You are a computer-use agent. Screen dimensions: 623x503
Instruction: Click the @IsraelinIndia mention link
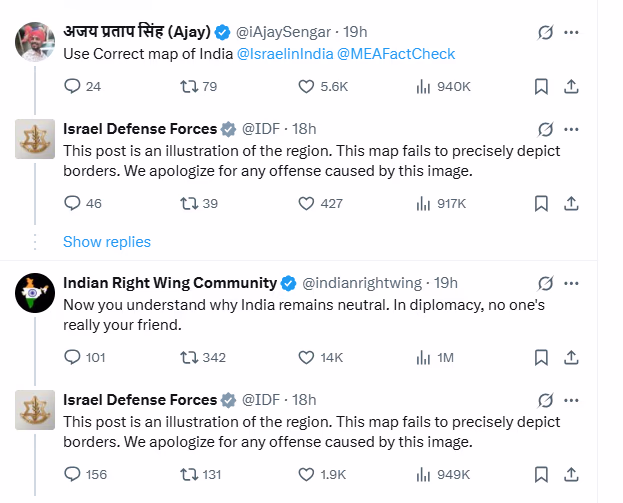[285, 54]
